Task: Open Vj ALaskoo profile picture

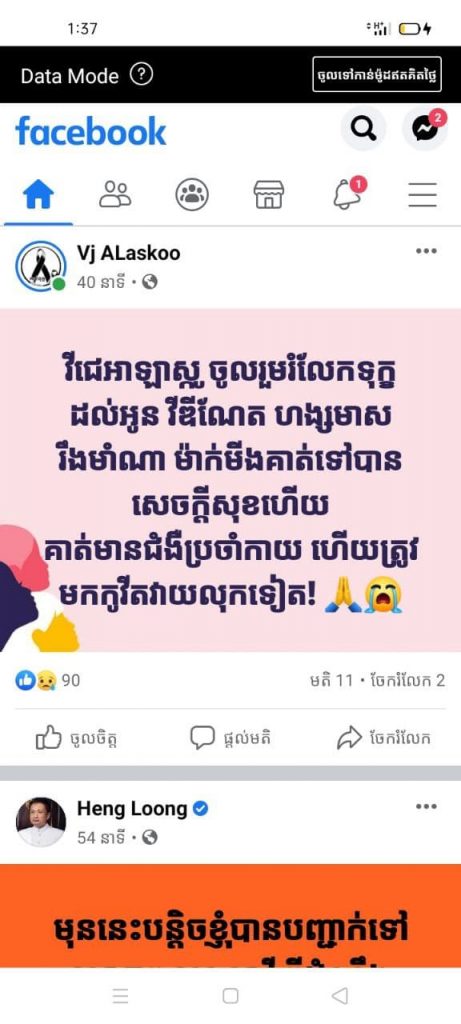Action: [x=40, y=266]
